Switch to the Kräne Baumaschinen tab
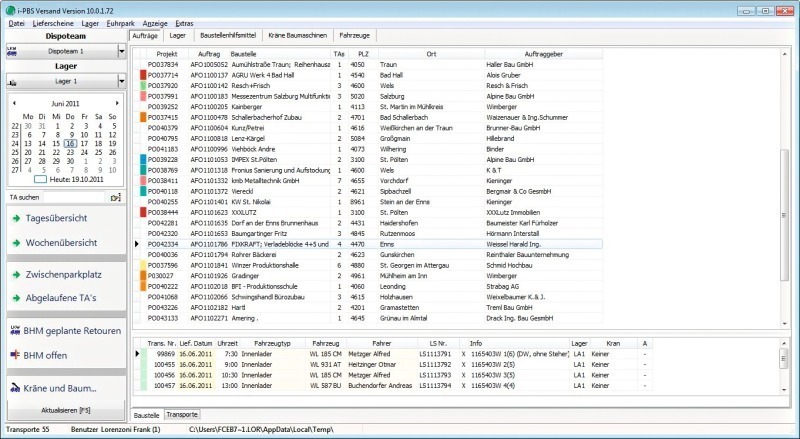The image size is (800, 439). pyautogui.click(x=297, y=36)
